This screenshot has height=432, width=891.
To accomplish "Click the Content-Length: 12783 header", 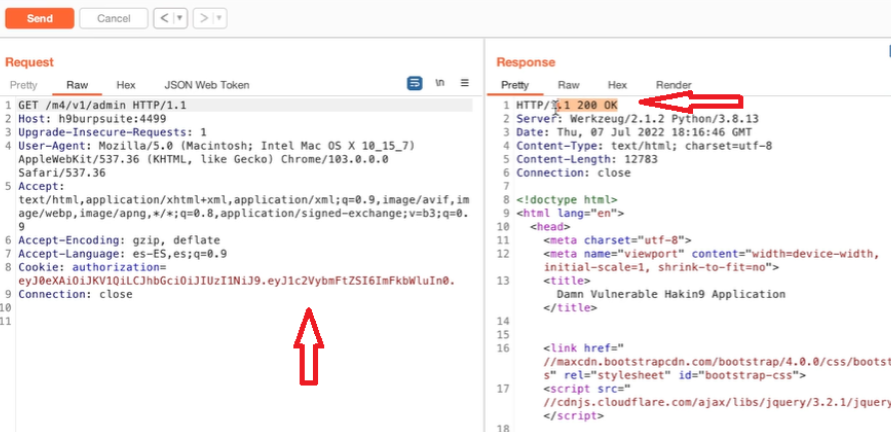I will point(586,160).
